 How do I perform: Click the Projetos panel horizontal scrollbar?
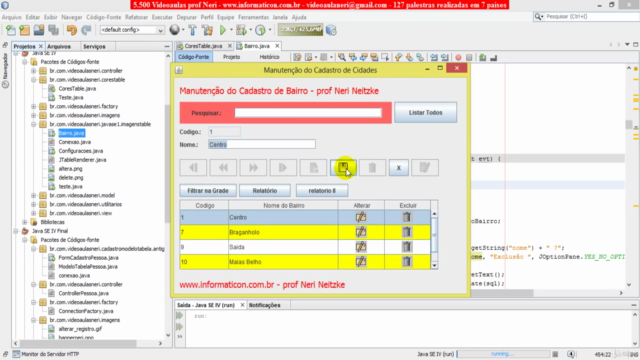(88, 343)
